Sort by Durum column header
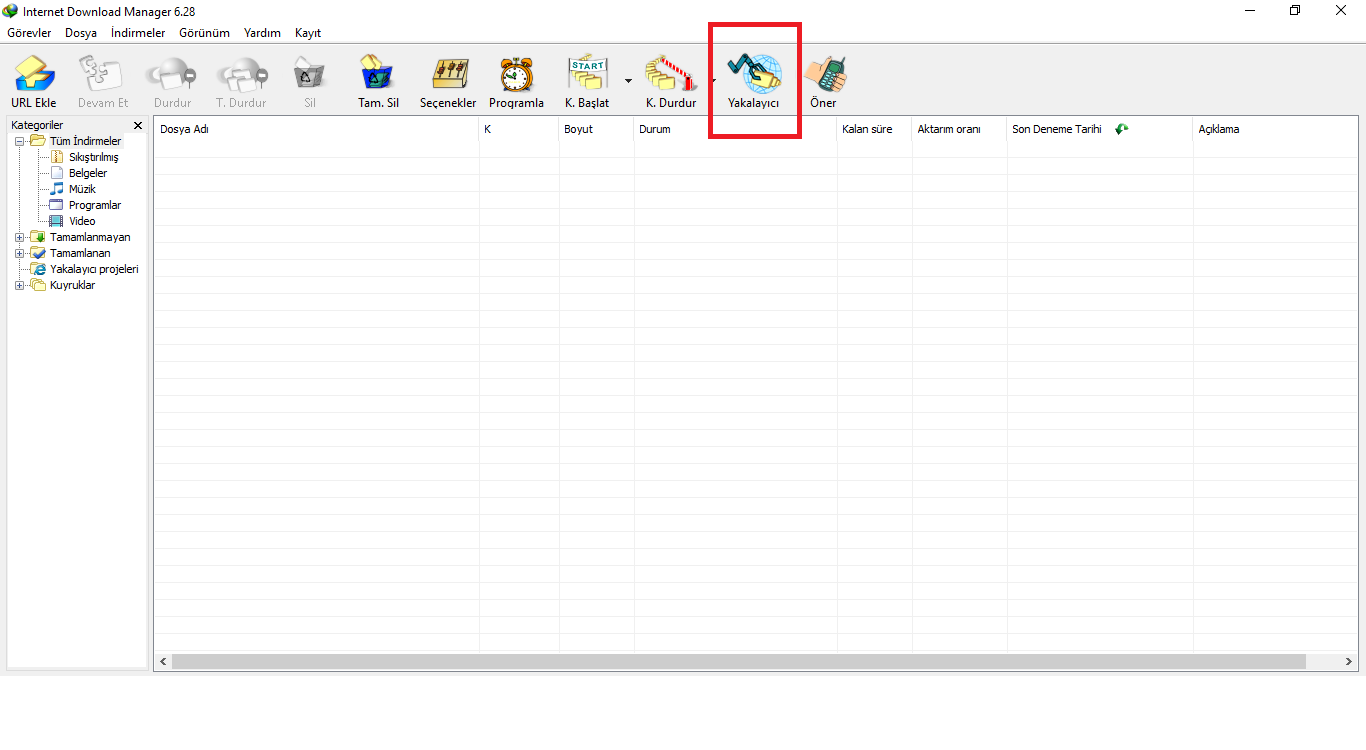 735,129
